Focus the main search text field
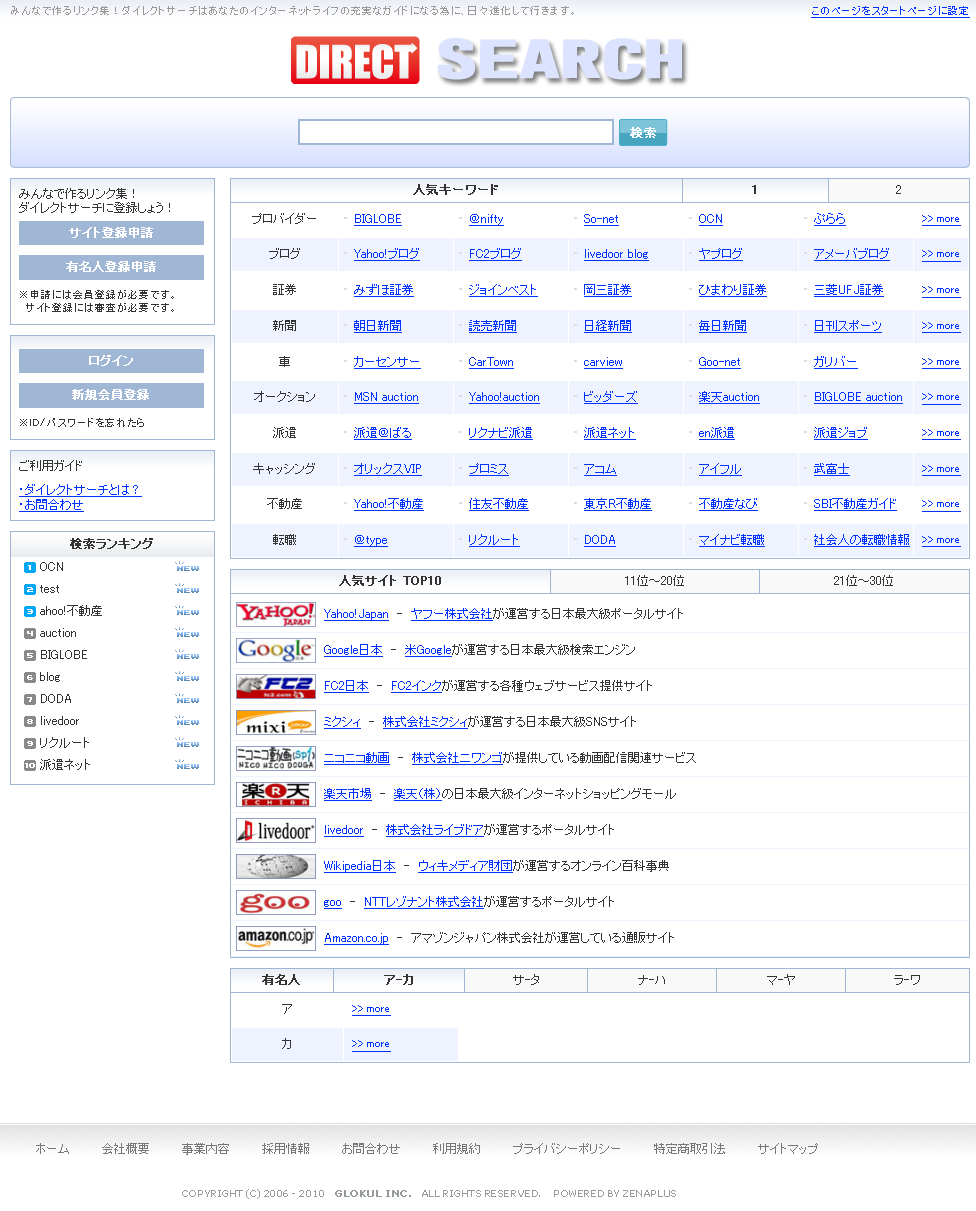Screen dimensions: 976x1211 455,132
